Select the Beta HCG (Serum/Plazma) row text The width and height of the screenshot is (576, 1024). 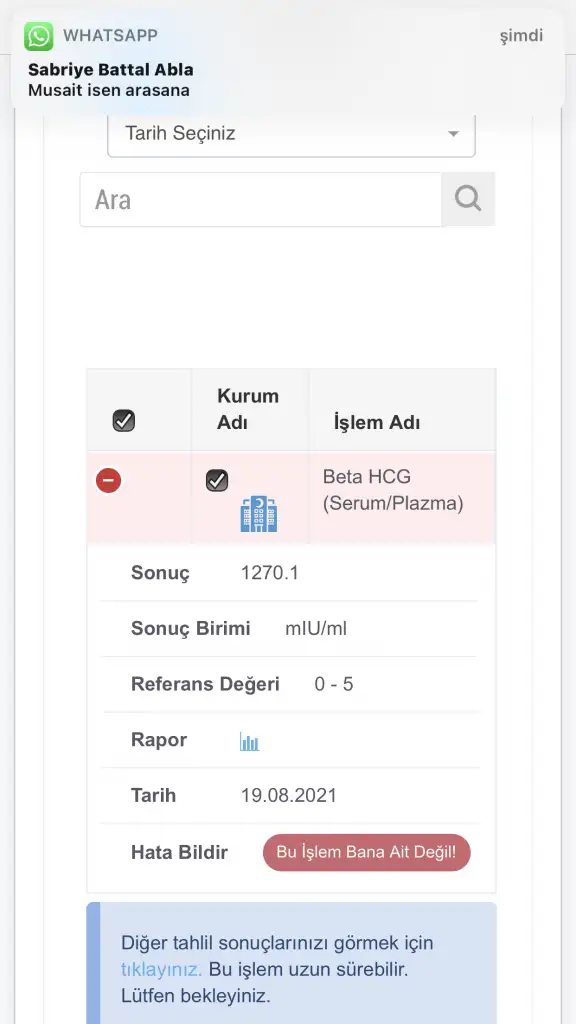(393, 490)
